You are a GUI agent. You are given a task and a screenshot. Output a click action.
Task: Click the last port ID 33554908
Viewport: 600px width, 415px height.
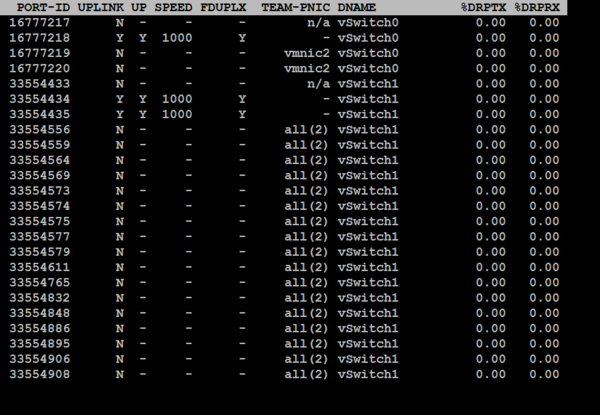pyautogui.click(x=40, y=375)
